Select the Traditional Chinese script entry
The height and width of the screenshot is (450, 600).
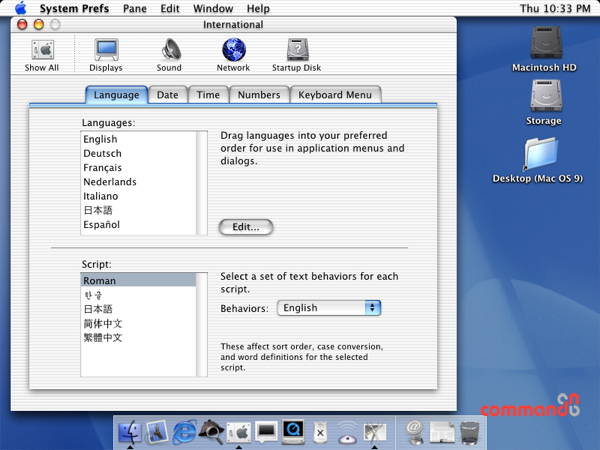pyautogui.click(x=139, y=338)
